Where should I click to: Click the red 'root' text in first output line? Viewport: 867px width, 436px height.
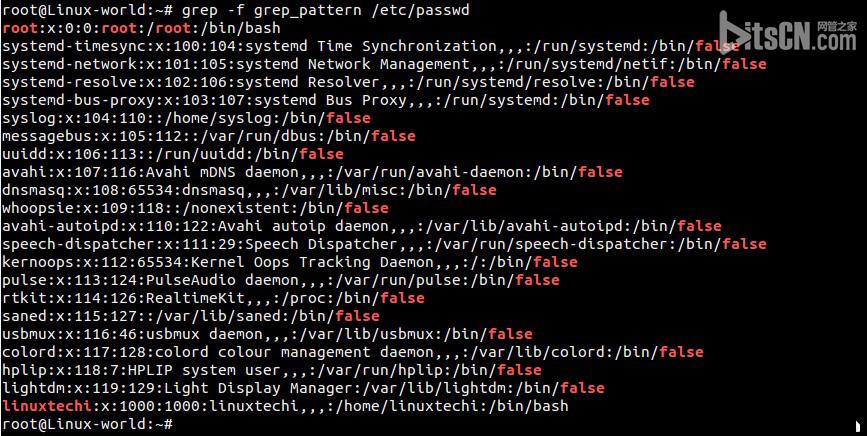click(x=20, y=28)
